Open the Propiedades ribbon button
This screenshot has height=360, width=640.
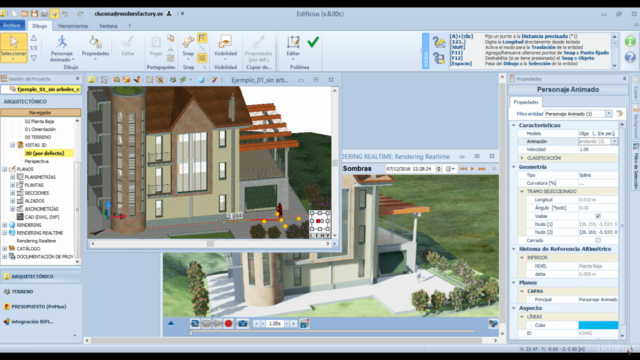pyautogui.click(x=95, y=48)
